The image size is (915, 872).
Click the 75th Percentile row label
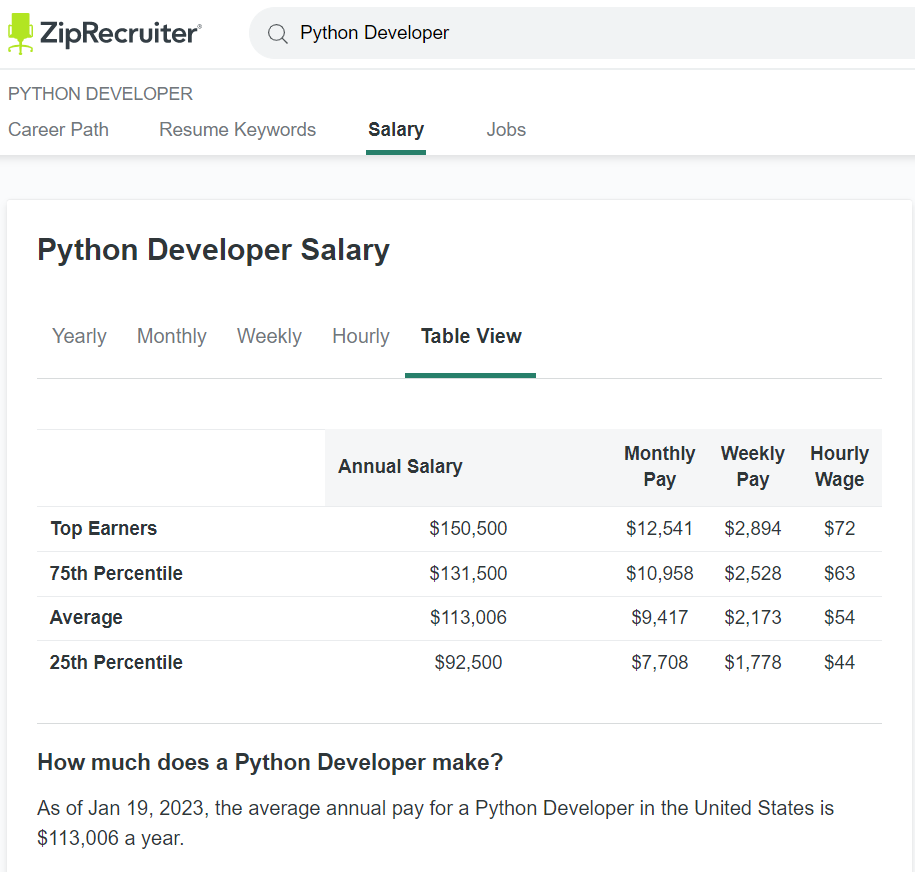[x=116, y=574]
